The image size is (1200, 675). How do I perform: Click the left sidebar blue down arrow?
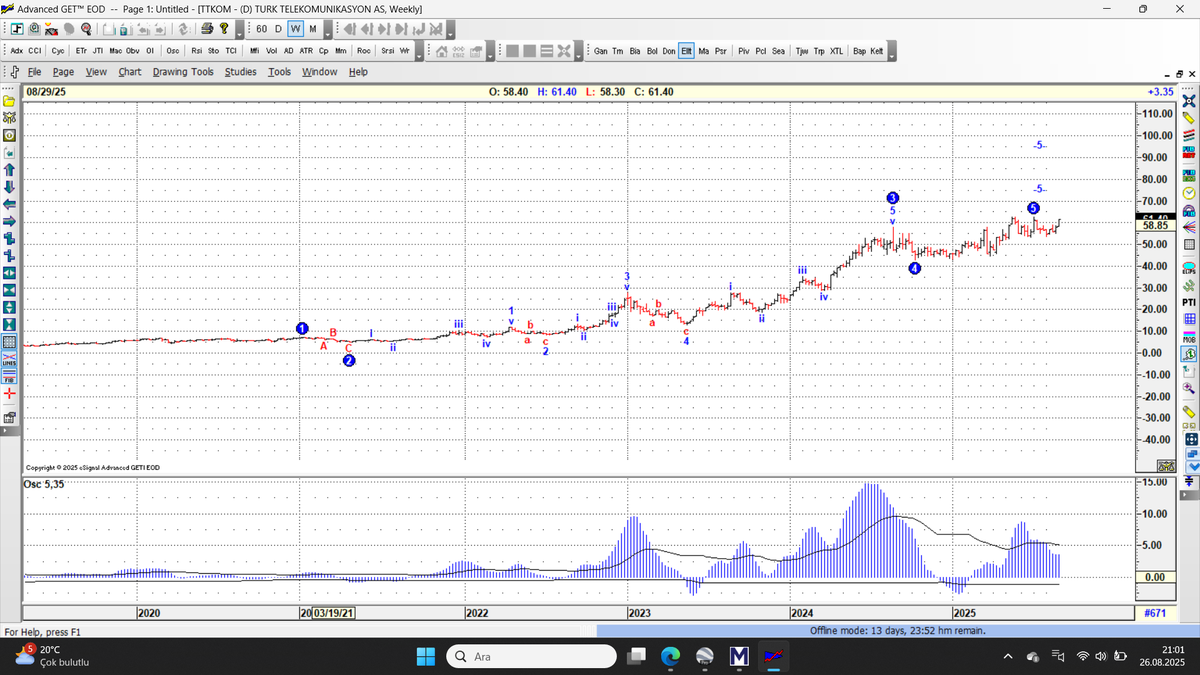pyautogui.click(x=9, y=186)
